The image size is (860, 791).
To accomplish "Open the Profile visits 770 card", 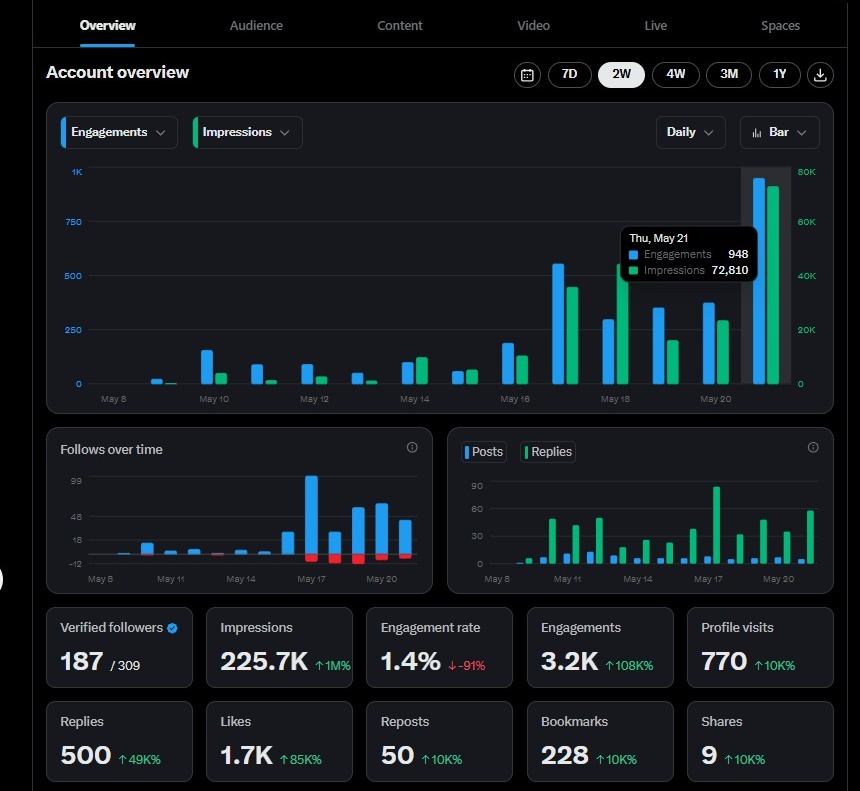I will [760, 647].
